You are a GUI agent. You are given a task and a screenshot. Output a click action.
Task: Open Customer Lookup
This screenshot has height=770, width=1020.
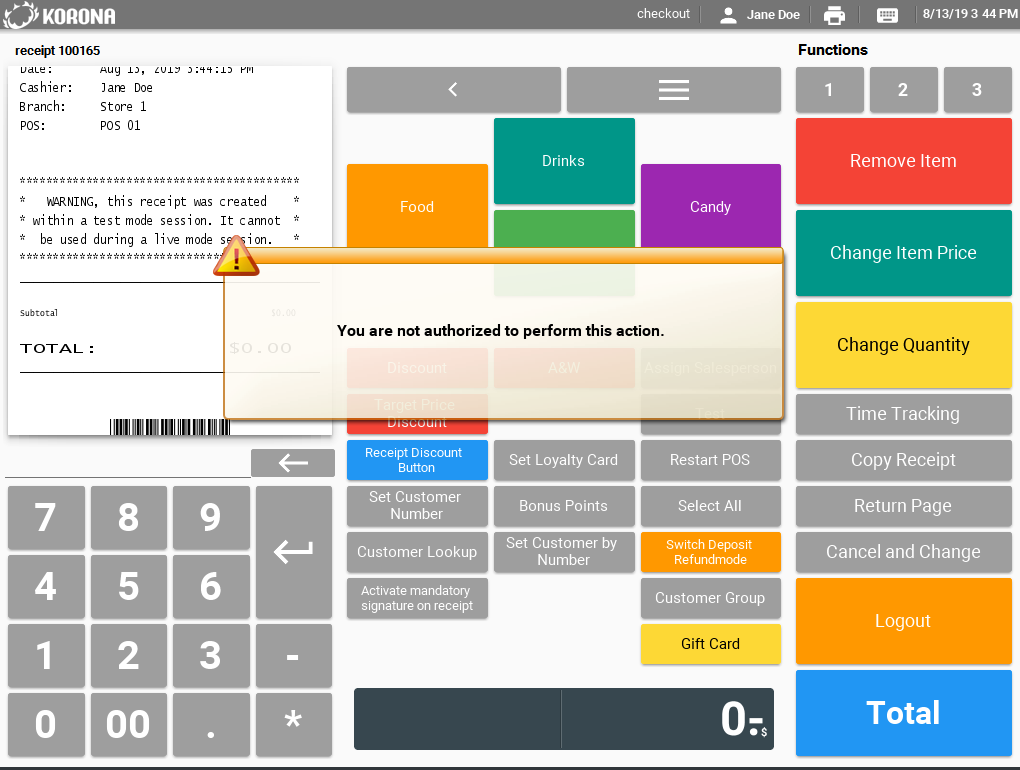pyautogui.click(x=417, y=551)
